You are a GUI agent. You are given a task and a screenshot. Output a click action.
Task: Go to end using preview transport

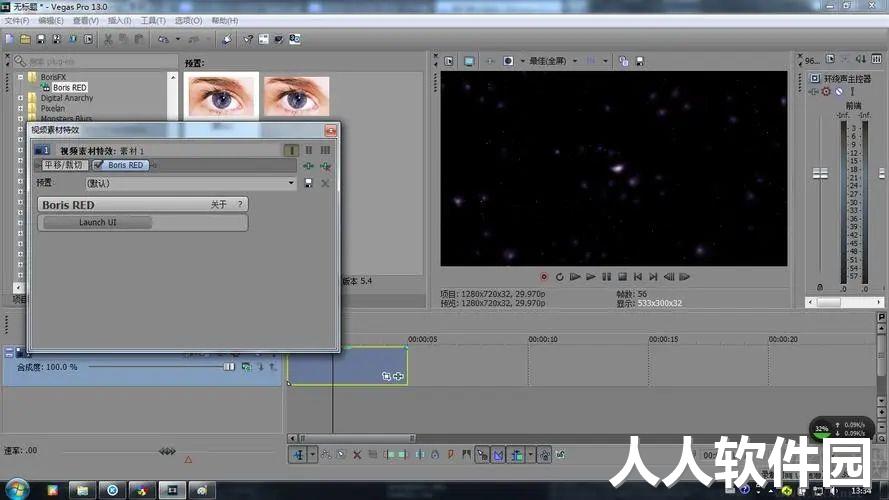pos(653,277)
